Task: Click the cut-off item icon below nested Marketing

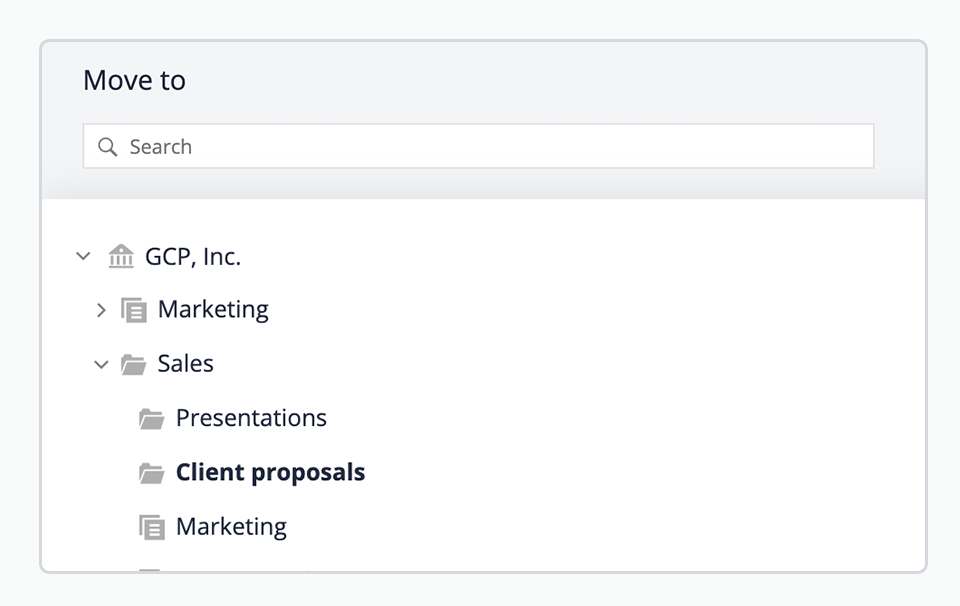Action: pyautogui.click(x=149, y=570)
